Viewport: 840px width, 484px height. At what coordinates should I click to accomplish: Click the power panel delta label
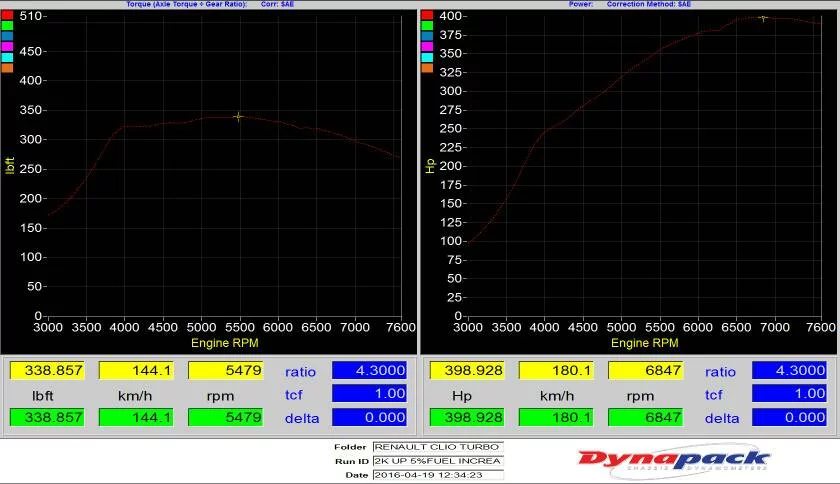(722, 418)
